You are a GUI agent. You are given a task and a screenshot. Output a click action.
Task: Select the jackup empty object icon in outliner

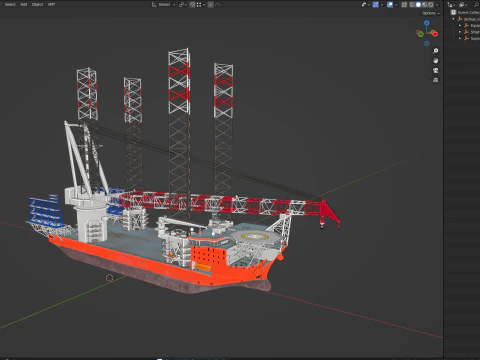[x=460, y=19]
